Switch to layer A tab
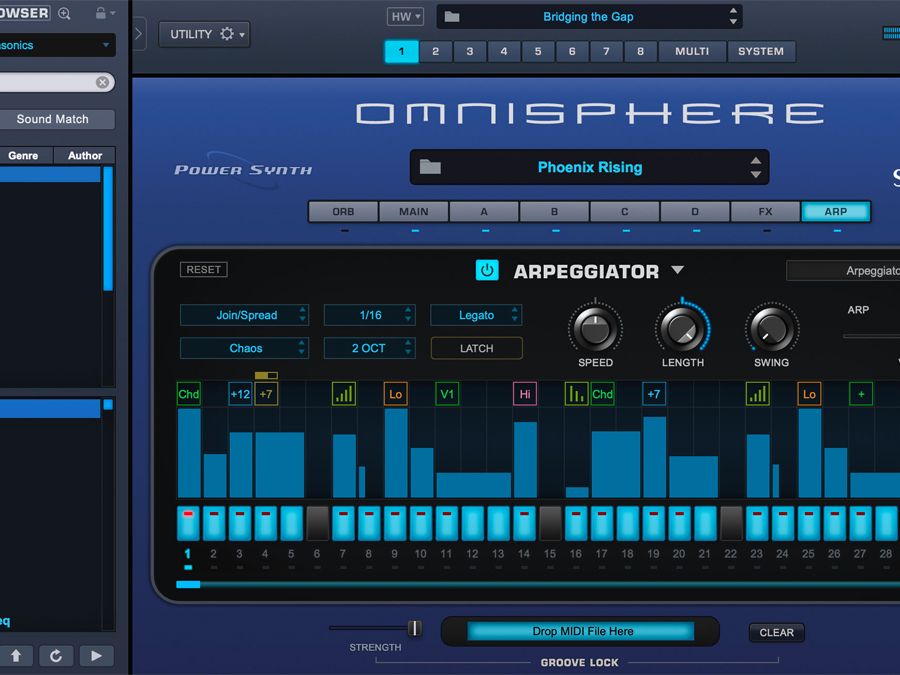Image resolution: width=900 pixels, height=675 pixels. [484, 211]
